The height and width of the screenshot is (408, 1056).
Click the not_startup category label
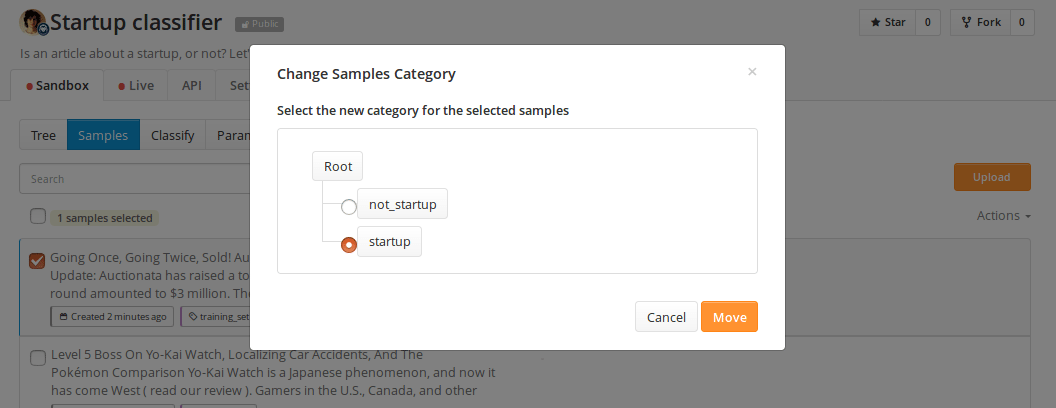[403, 204]
